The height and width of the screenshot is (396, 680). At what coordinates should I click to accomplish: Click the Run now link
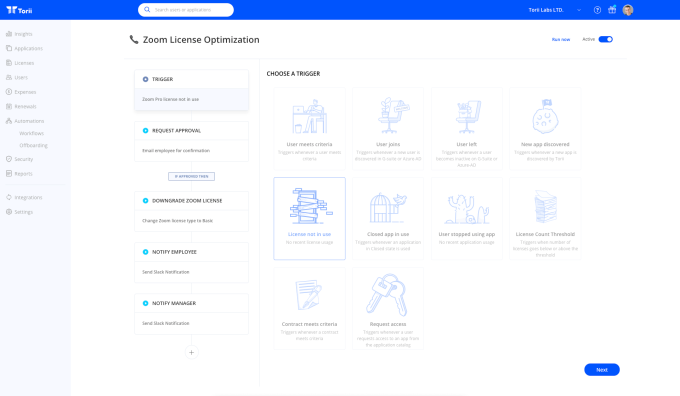tap(561, 39)
